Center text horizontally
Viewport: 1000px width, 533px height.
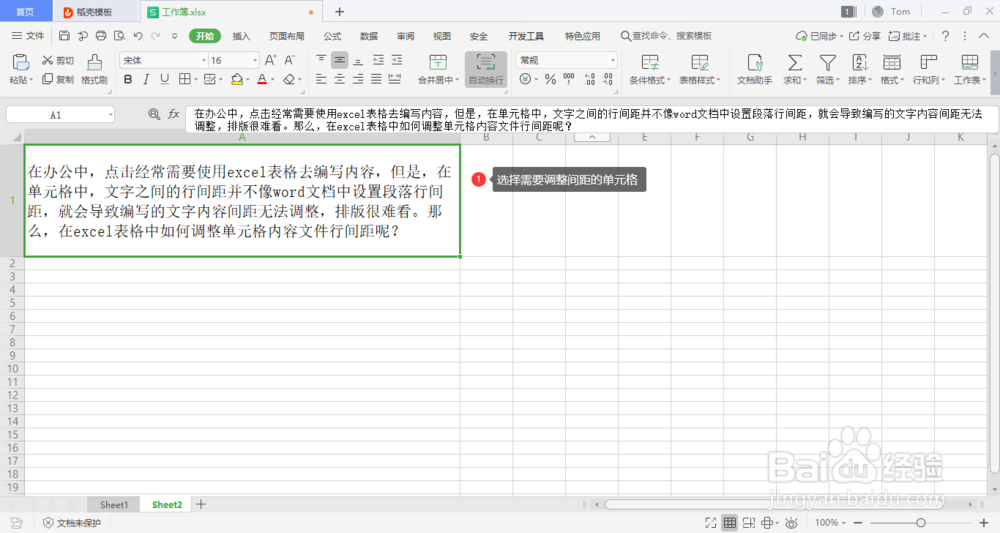340,79
